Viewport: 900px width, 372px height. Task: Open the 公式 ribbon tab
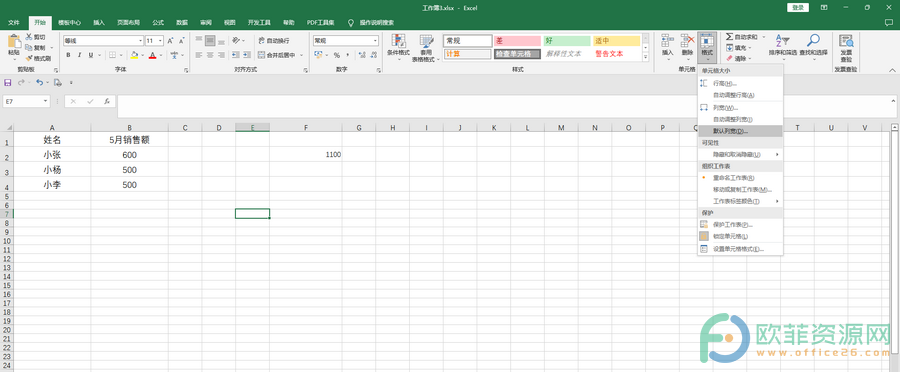pos(158,22)
